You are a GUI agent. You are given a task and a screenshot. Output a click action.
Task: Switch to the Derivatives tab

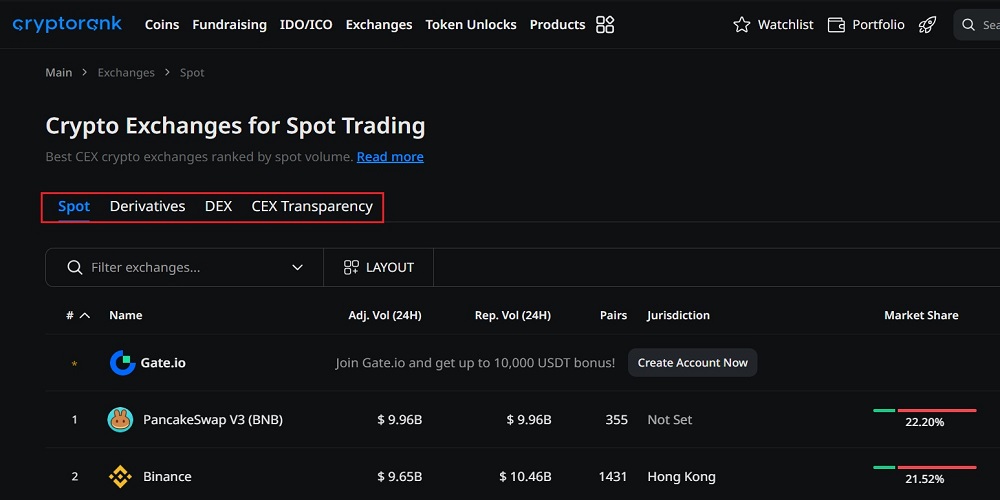[x=147, y=207]
